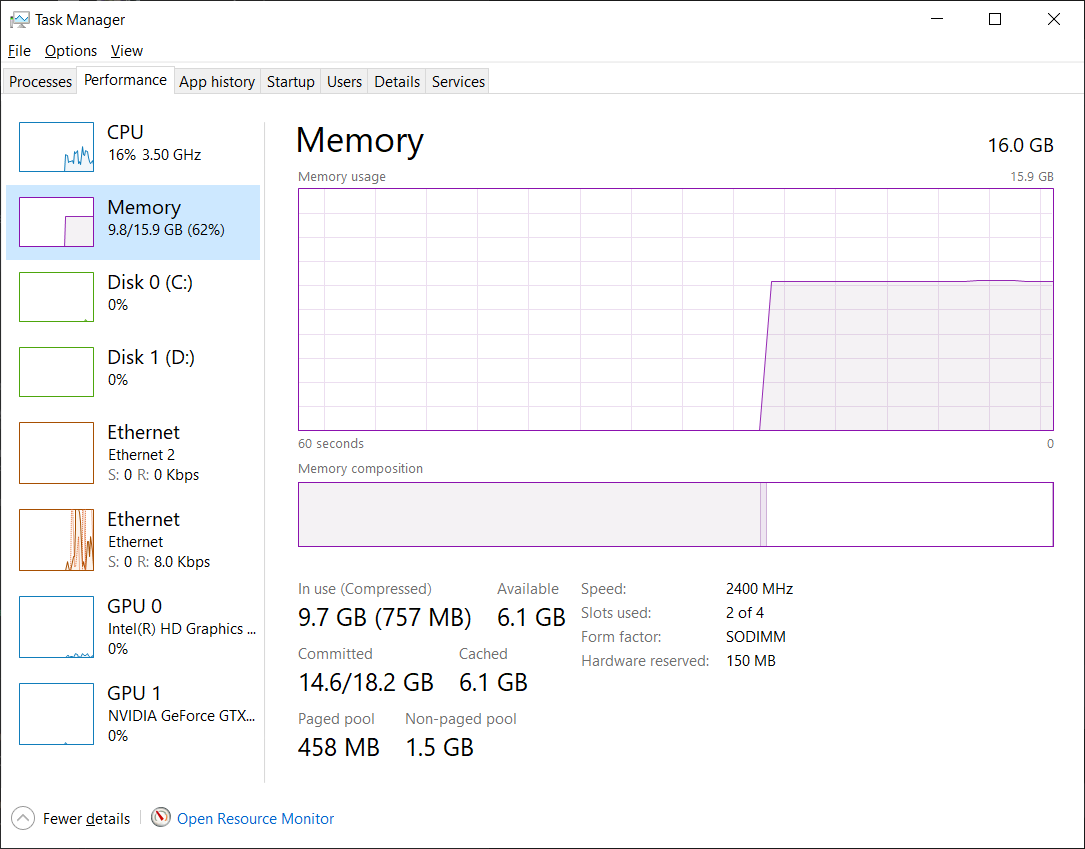
Task: Click the Open Resource Monitor link
Action: point(255,819)
